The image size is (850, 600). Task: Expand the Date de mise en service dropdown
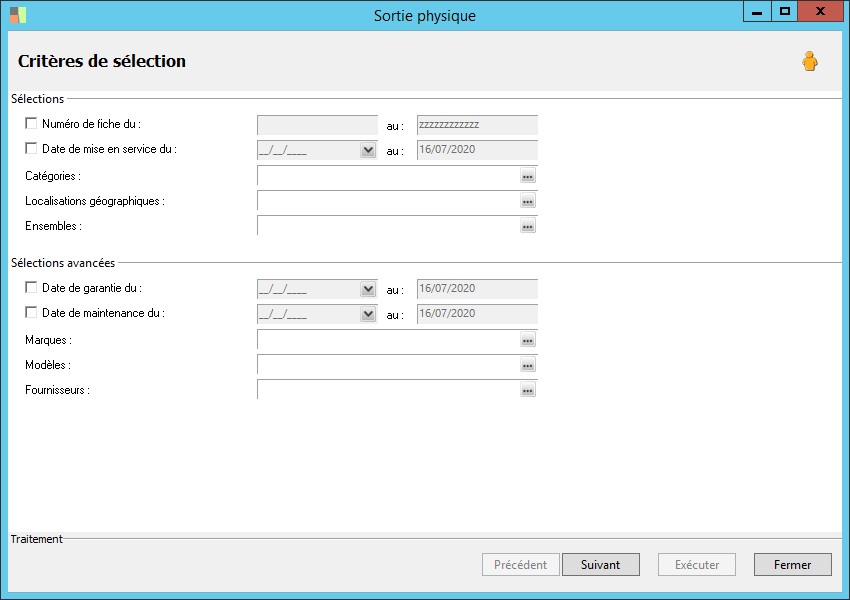[x=368, y=150]
